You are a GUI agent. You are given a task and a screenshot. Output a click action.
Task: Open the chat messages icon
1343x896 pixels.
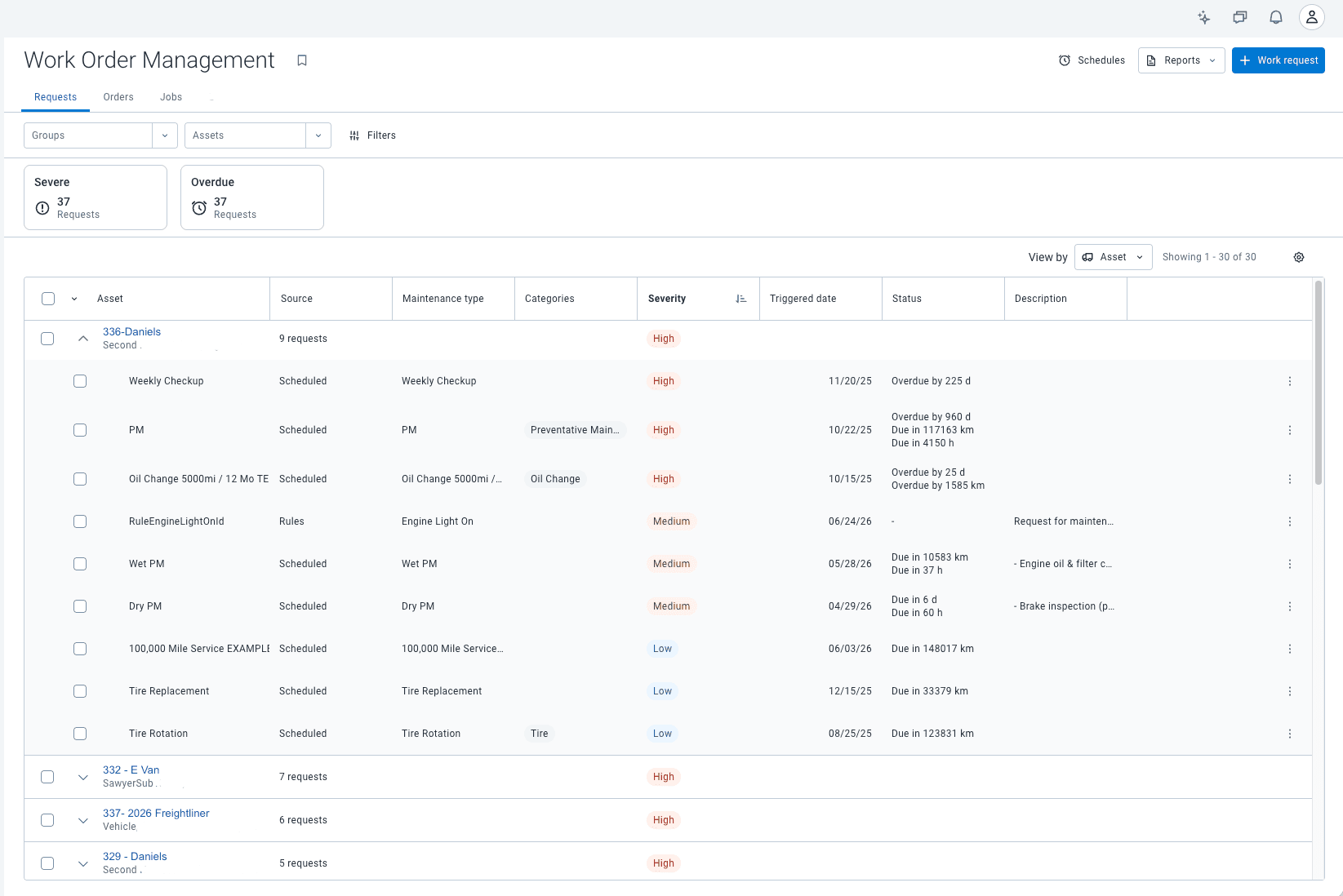[x=1239, y=17]
